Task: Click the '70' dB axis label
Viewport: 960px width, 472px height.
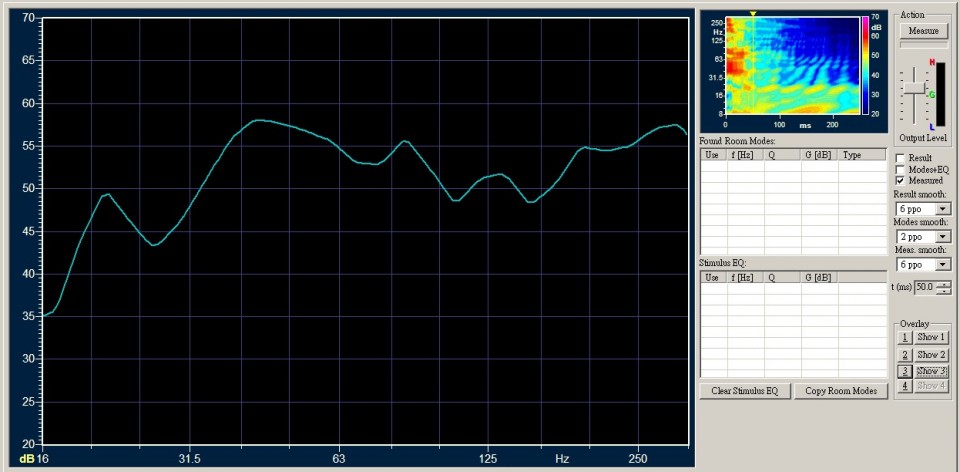Action: [x=29, y=17]
